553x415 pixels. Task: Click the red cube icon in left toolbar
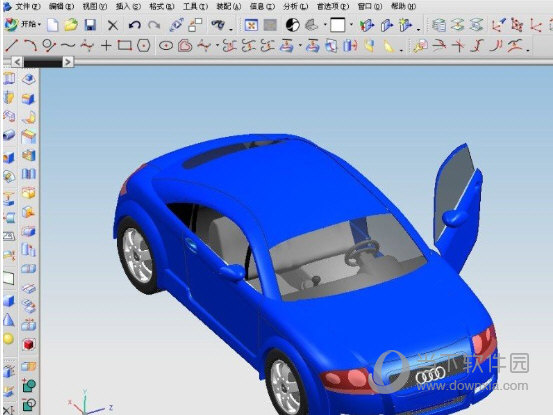(29, 344)
